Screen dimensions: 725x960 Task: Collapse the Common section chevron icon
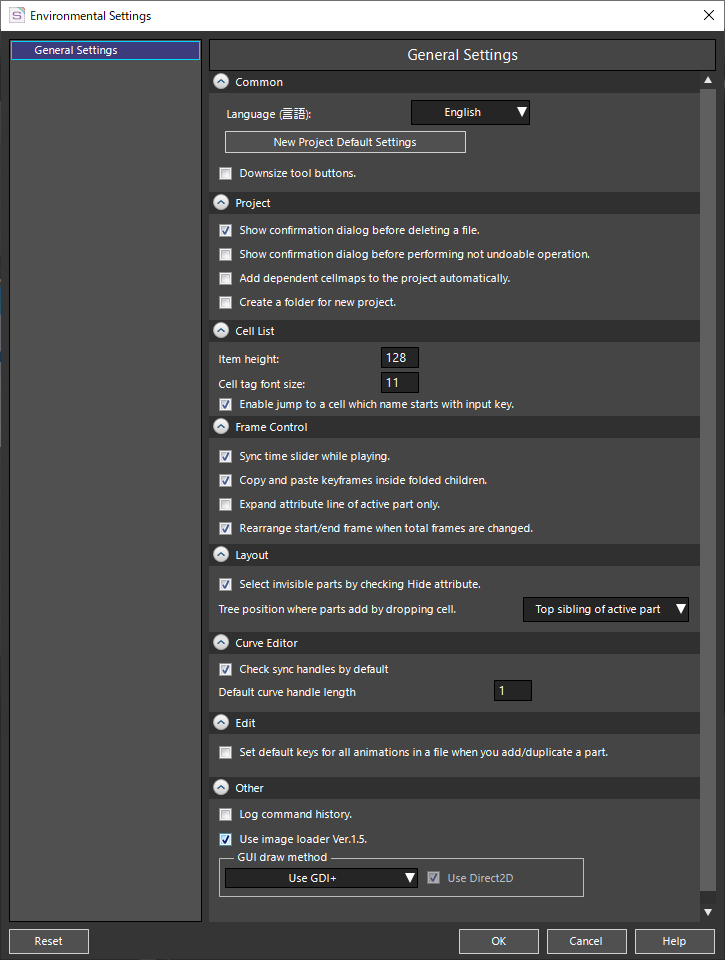click(221, 81)
